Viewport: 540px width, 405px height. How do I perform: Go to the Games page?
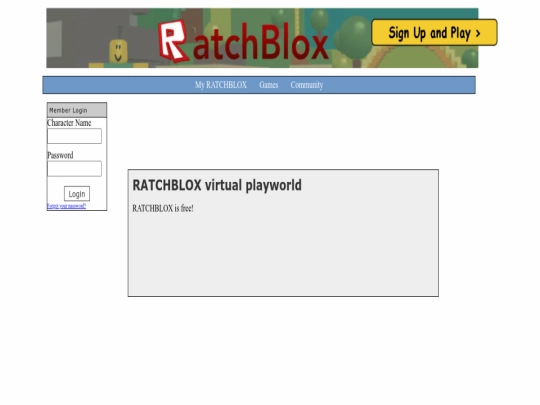tap(269, 85)
